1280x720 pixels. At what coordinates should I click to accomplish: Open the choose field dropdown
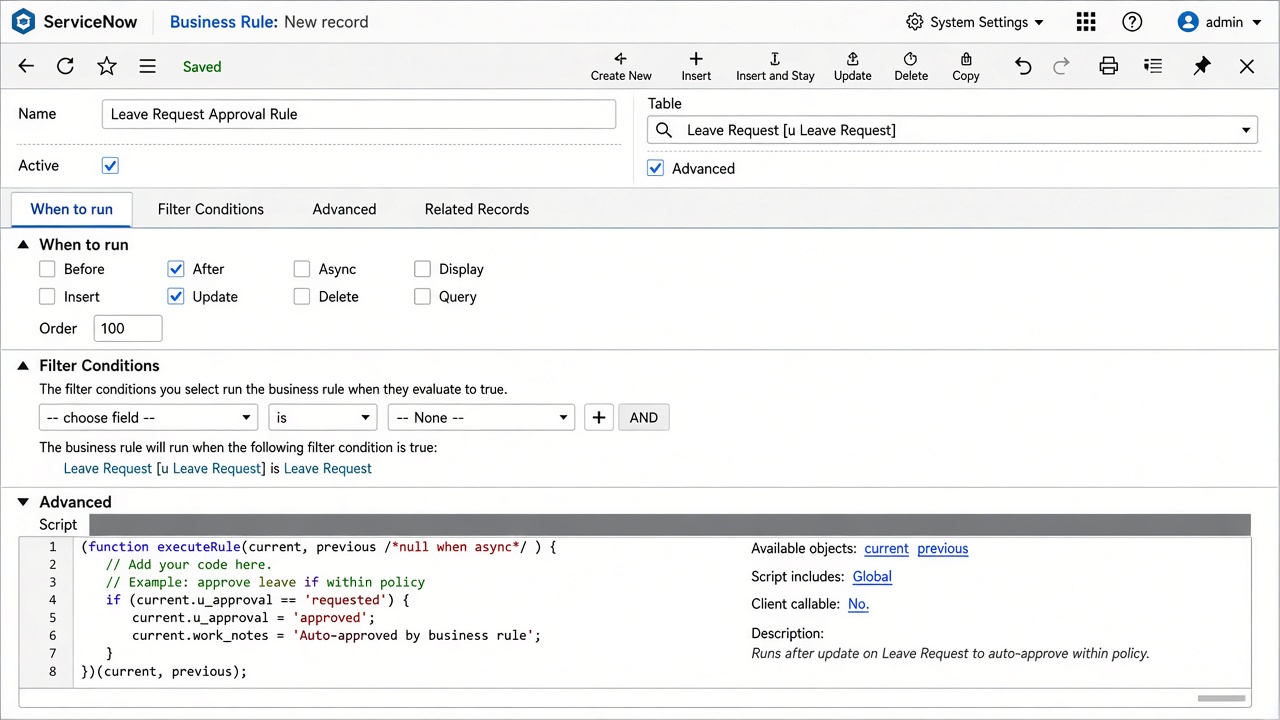pos(149,418)
